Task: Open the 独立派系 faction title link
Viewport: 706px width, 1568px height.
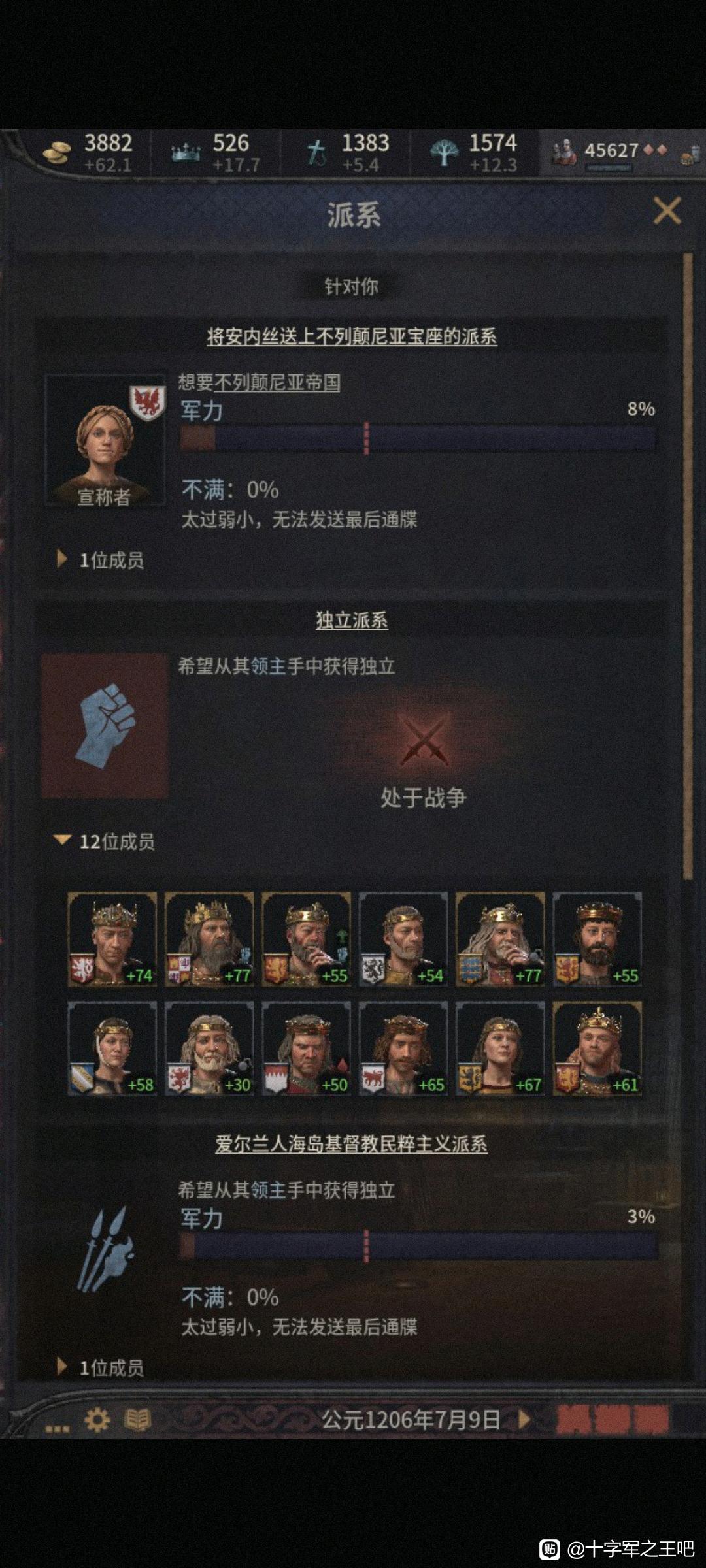Action: coord(352,620)
